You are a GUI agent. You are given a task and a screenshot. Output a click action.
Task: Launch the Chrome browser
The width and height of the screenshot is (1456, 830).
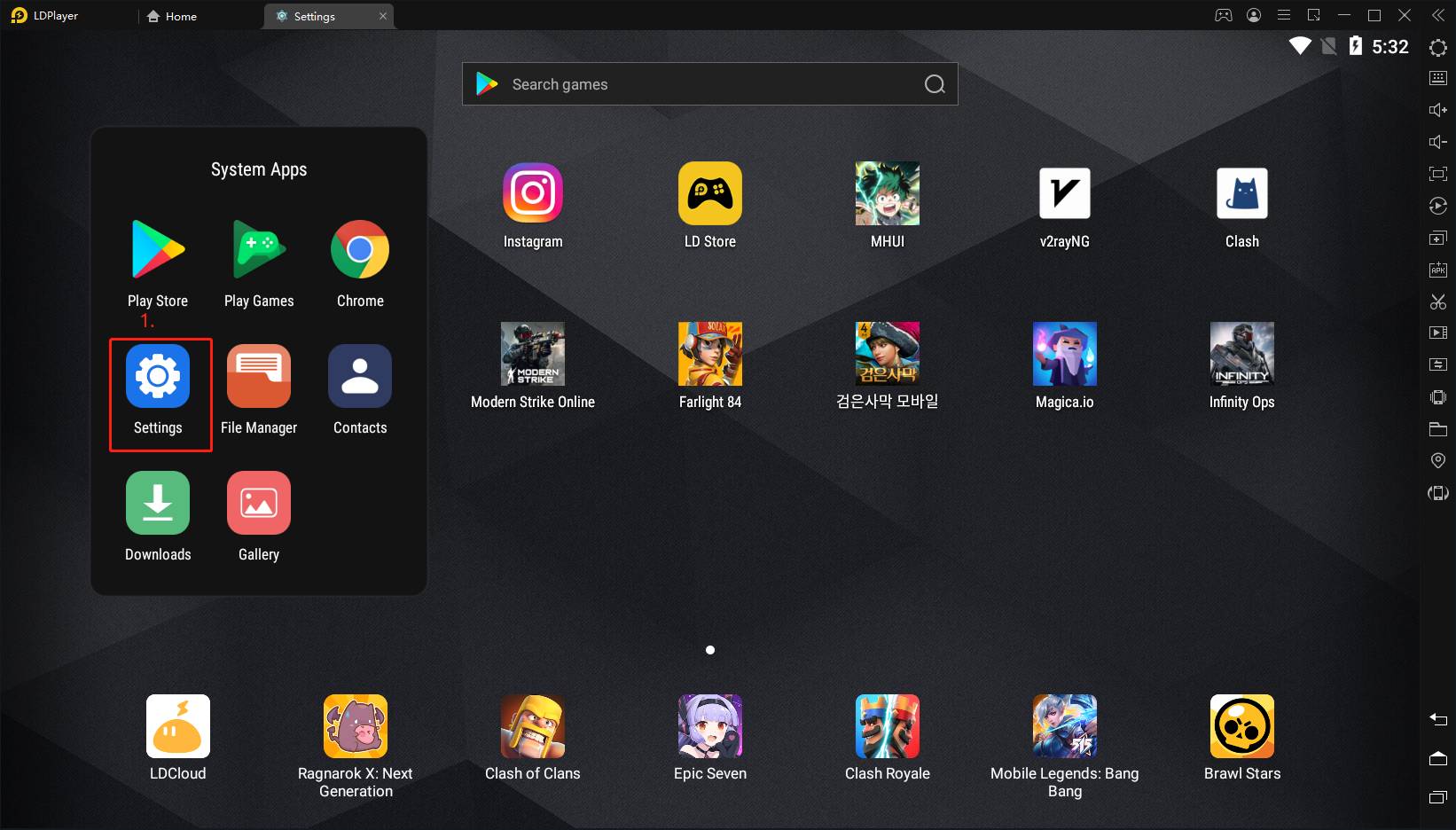(x=360, y=250)
